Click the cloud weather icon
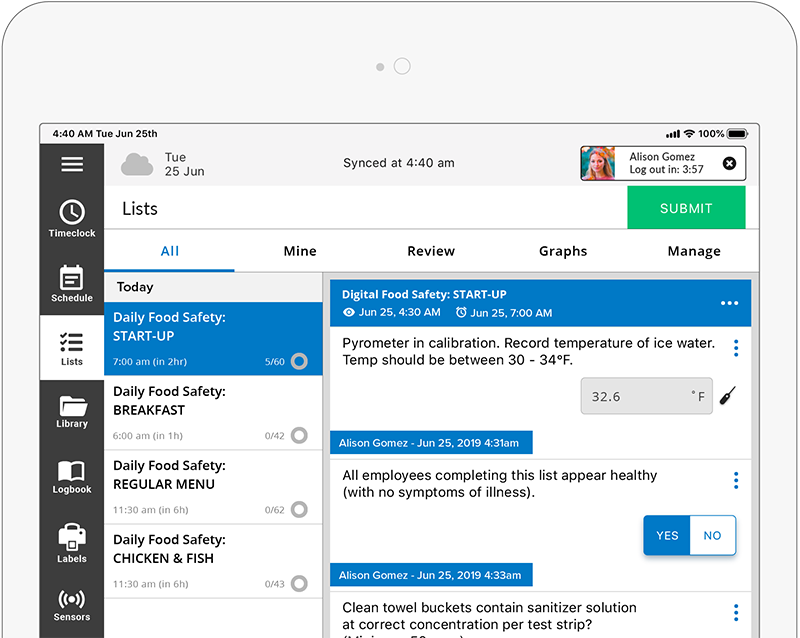The width and height of the screenshot is (800, 638). 137,164
